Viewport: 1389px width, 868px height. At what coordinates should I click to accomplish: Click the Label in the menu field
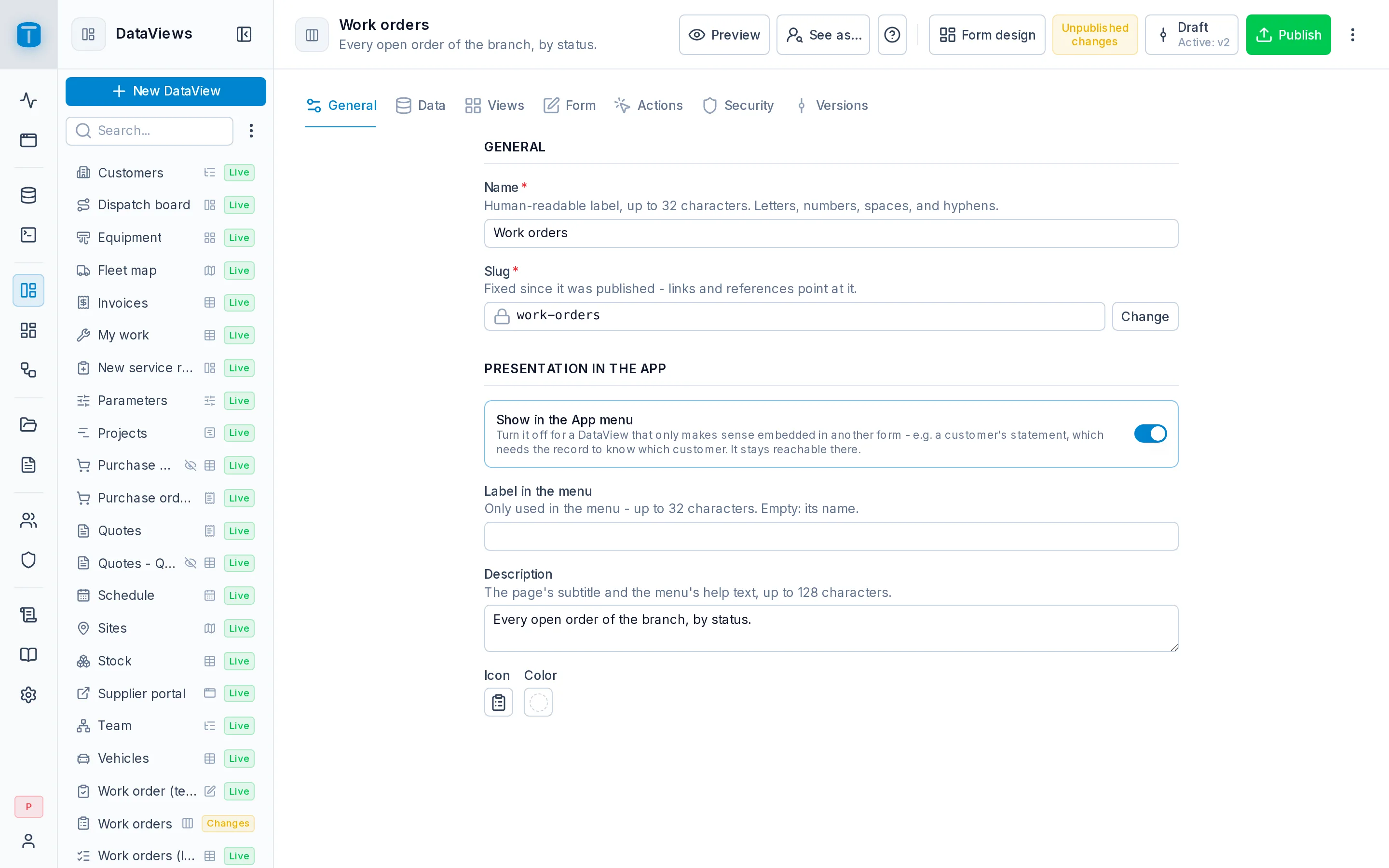point(831,536)
